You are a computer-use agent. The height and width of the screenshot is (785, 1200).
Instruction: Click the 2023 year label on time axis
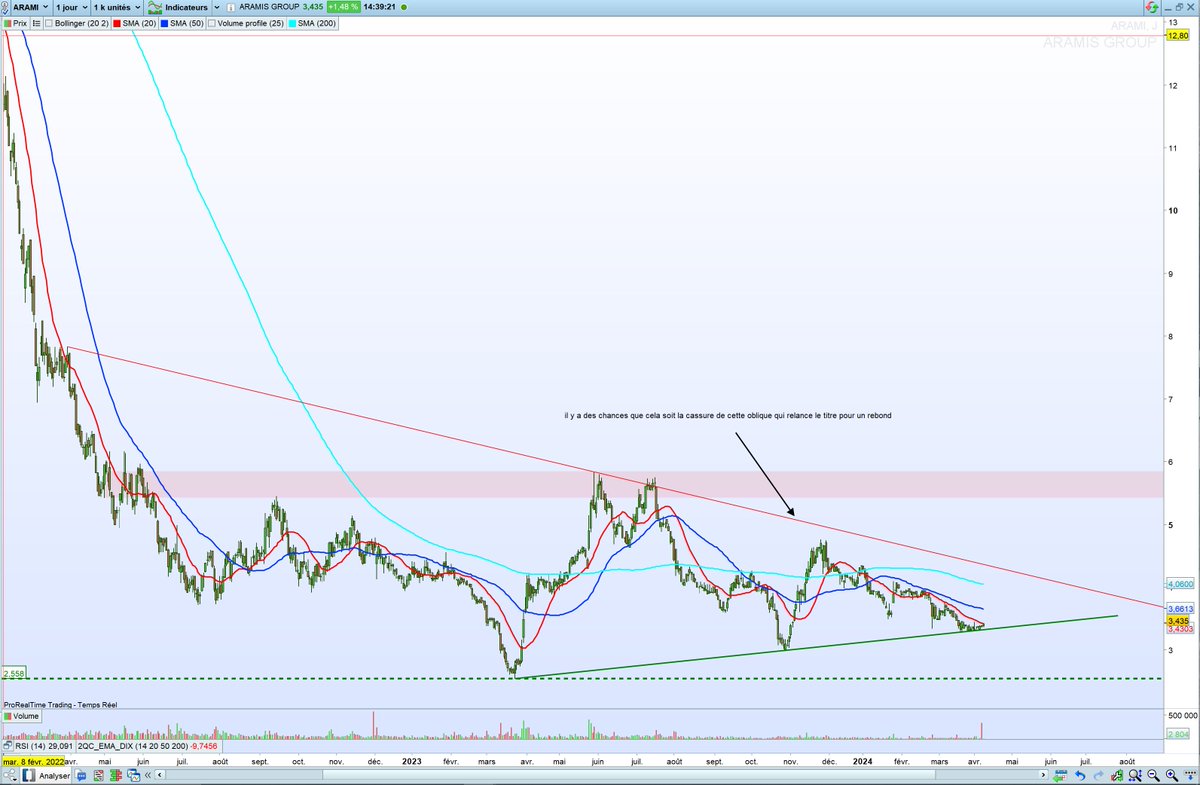(412, 761)
